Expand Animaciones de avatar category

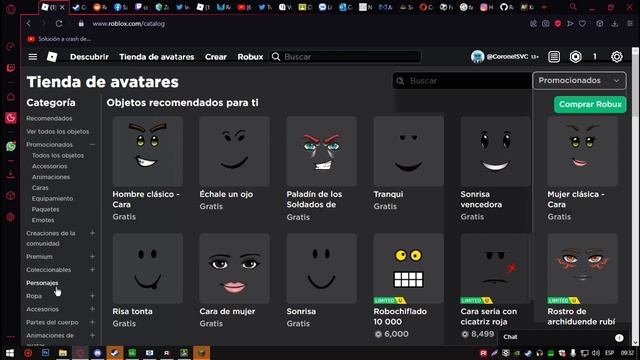pos(92,335)
